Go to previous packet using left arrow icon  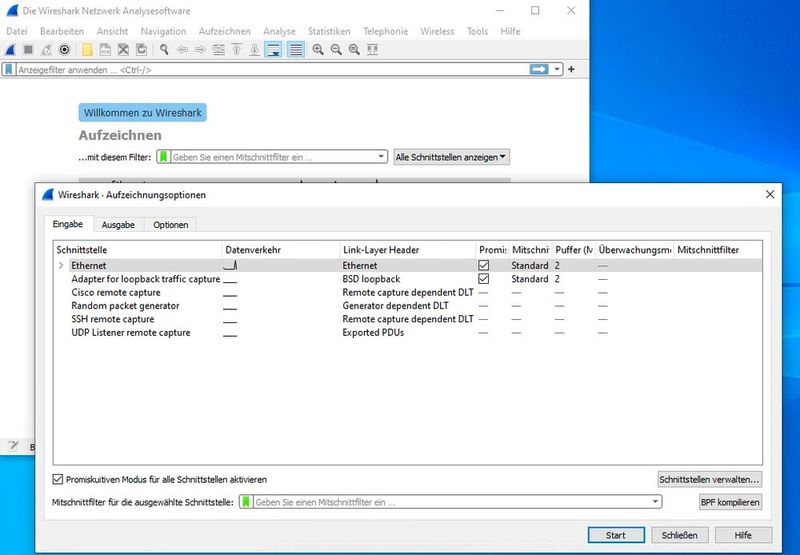pos(182,49)
